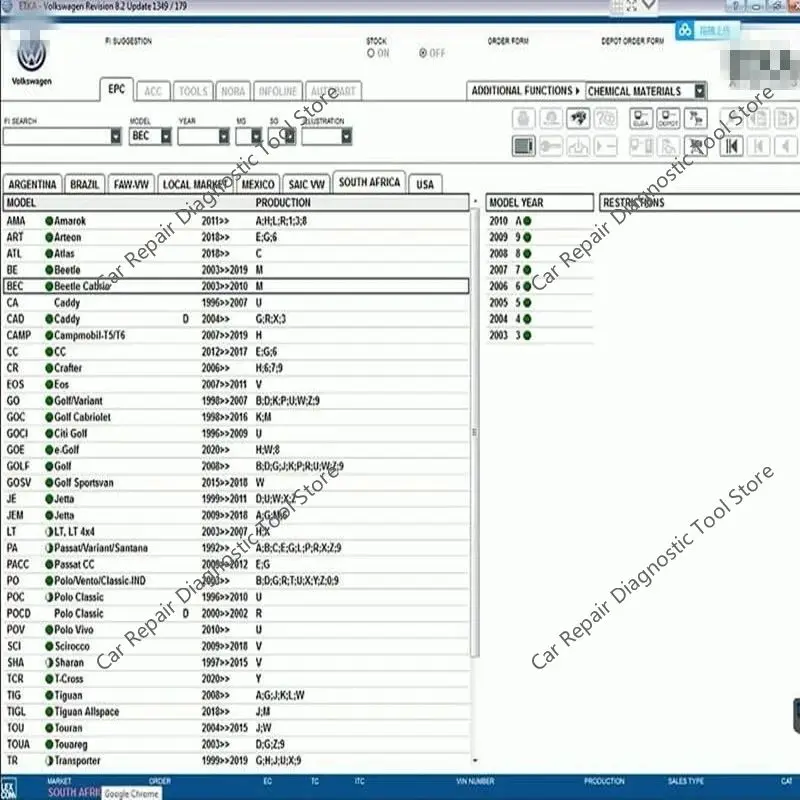The width and height of the screenshot is (800, 800).
Task: Expand the Model dropdown showing BEC
Action: [x=165, y=136]
